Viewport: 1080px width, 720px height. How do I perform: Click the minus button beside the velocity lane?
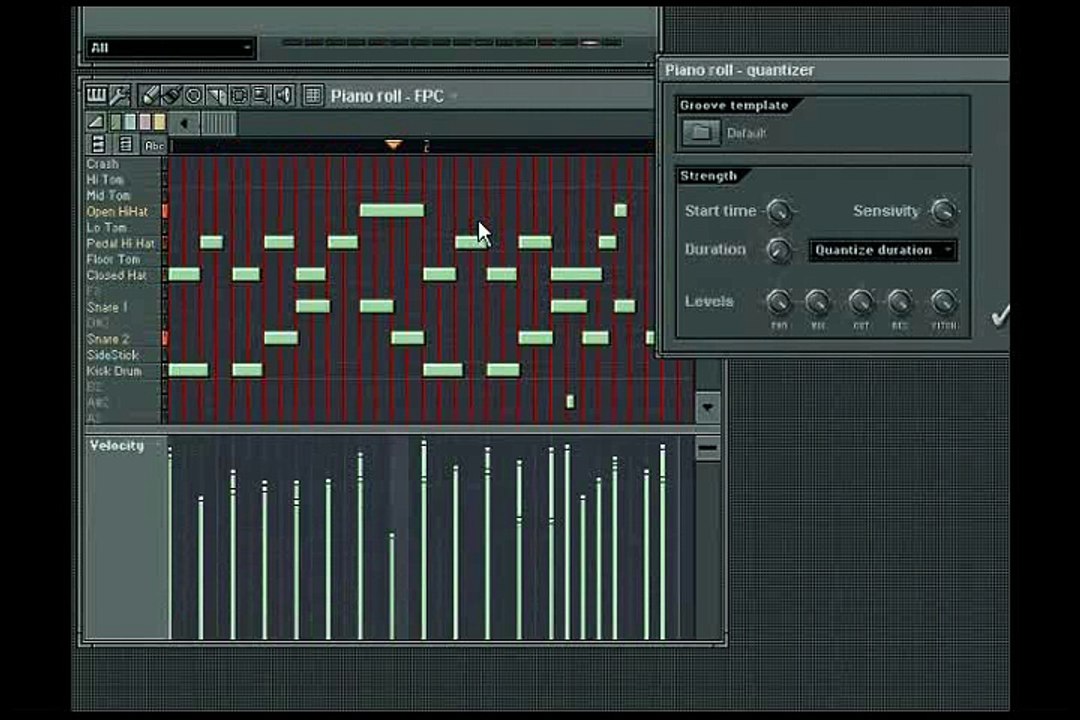(707, 449)
